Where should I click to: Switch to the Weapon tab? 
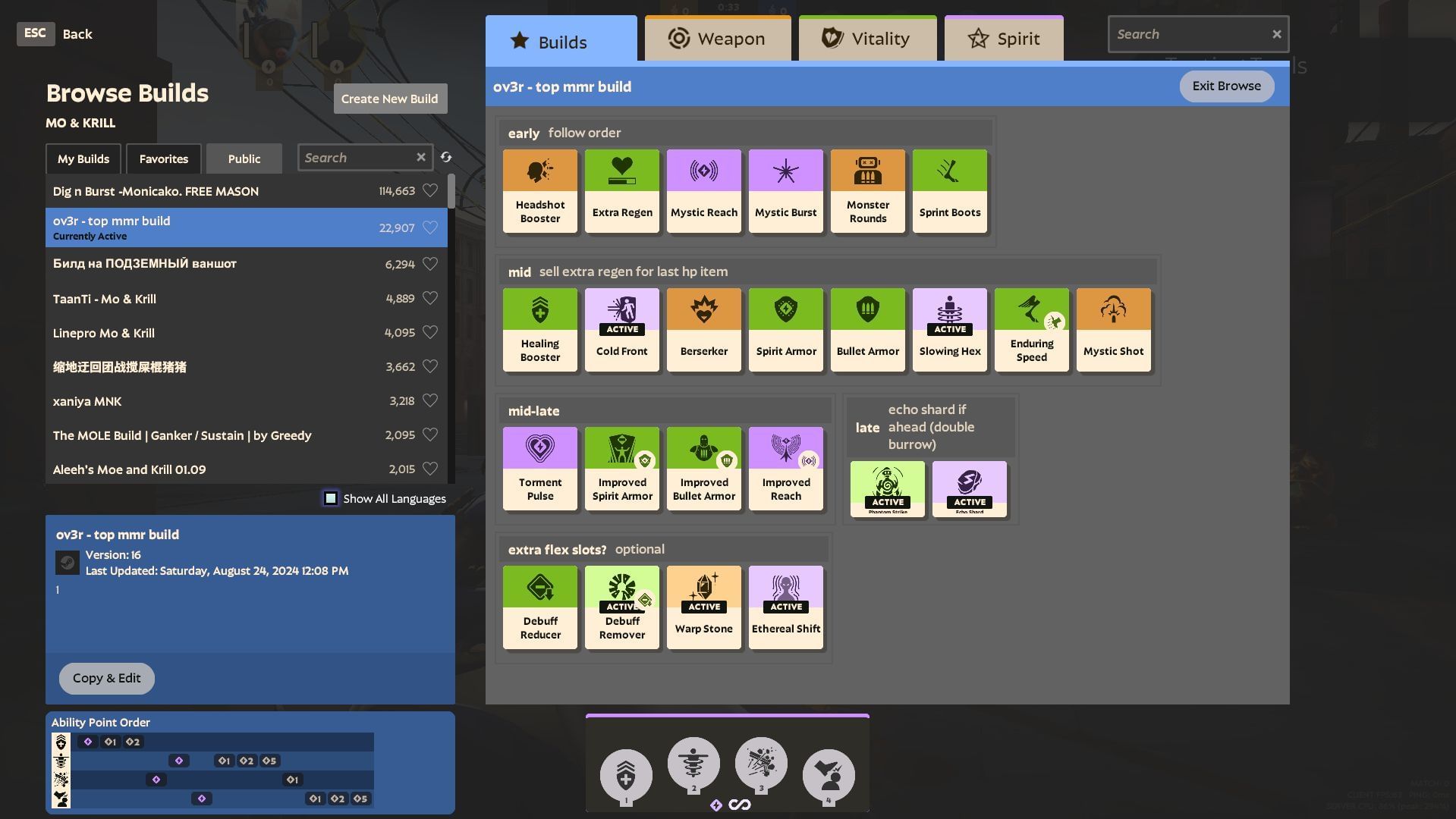[717, 39]
